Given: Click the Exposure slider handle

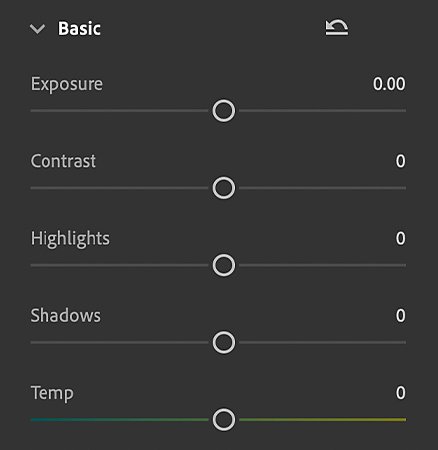Looking at the screenshot, I should click(x=224, y=111).
